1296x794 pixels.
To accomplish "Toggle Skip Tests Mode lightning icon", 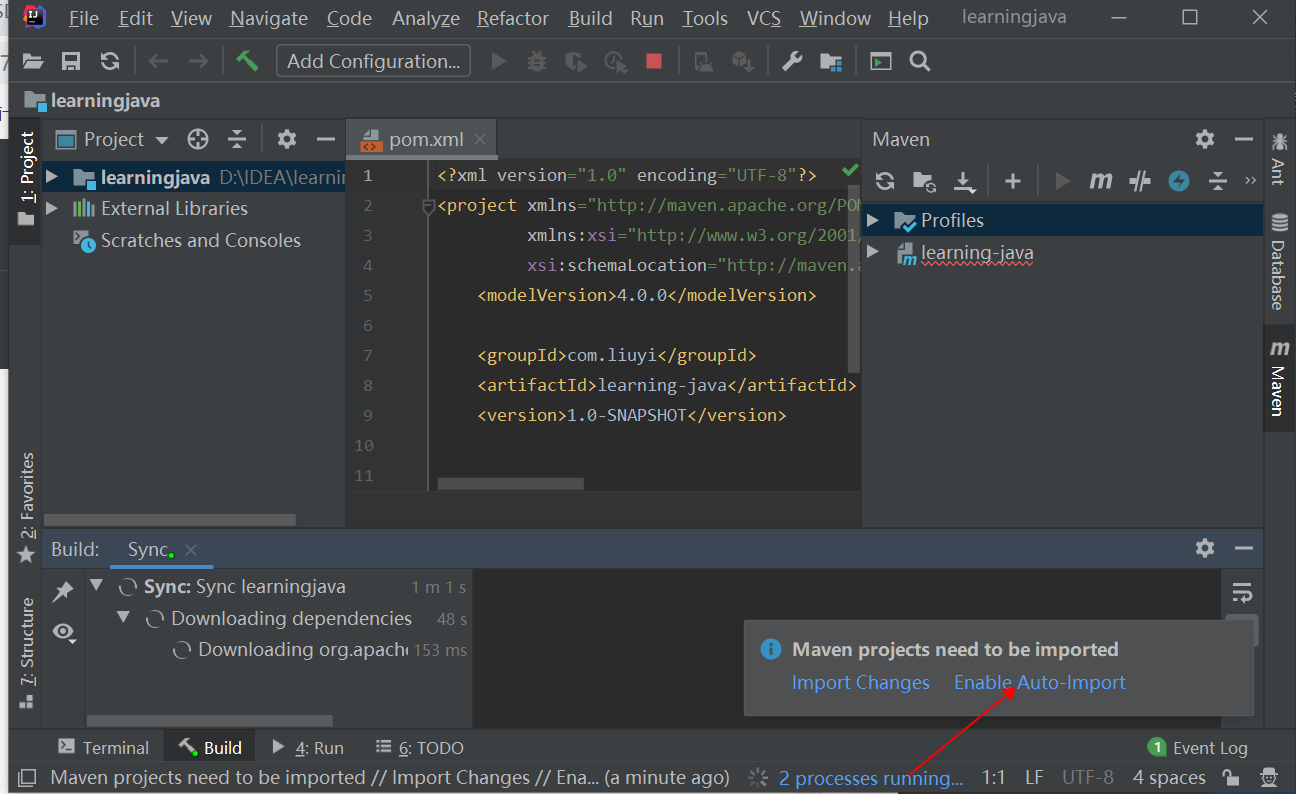I will 1179,181.
